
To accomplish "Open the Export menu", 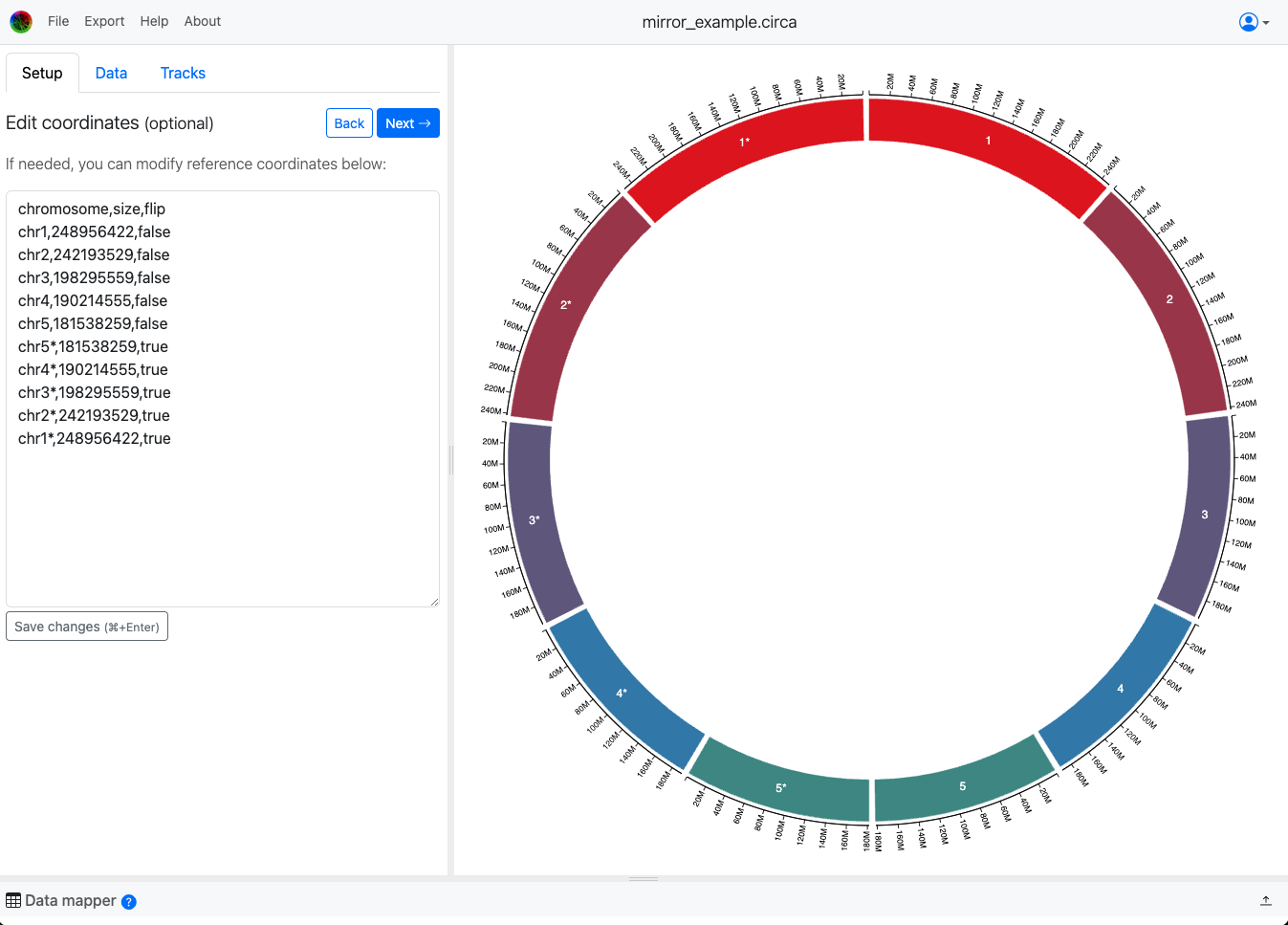I will pos(104,21).
